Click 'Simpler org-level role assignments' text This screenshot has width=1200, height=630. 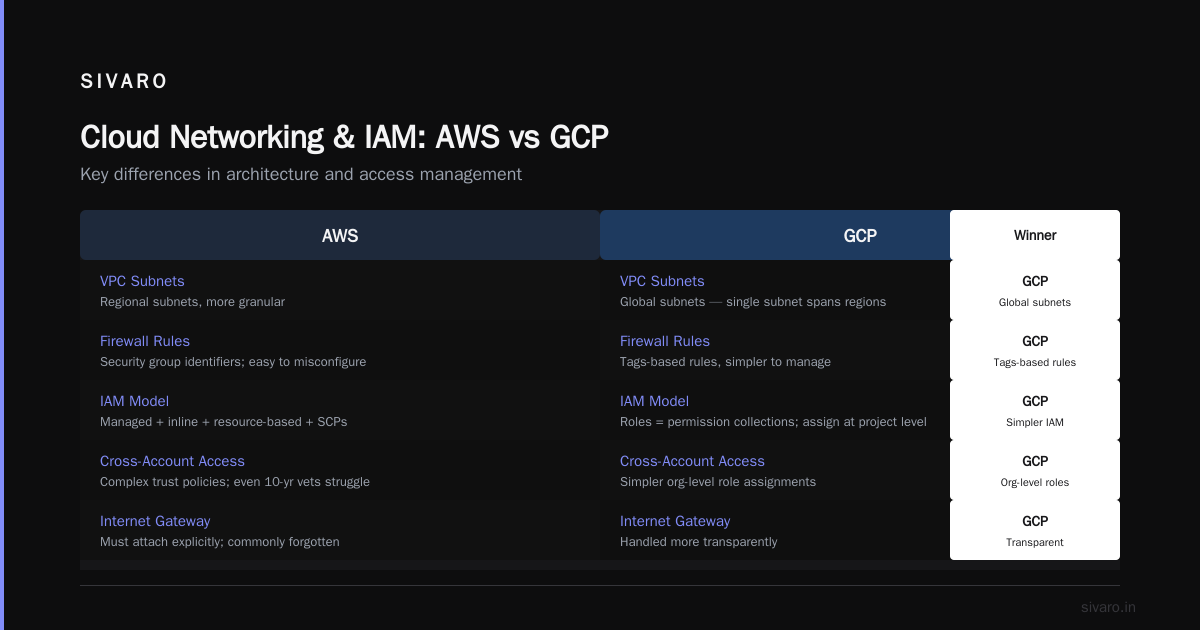pyautogui.click(x=718, y=482)
